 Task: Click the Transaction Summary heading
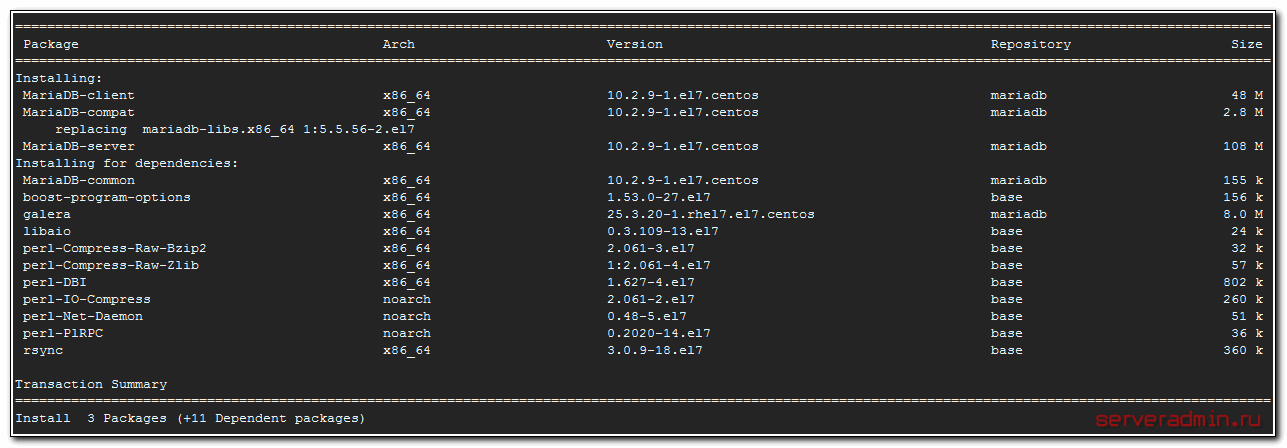point(91,384)
